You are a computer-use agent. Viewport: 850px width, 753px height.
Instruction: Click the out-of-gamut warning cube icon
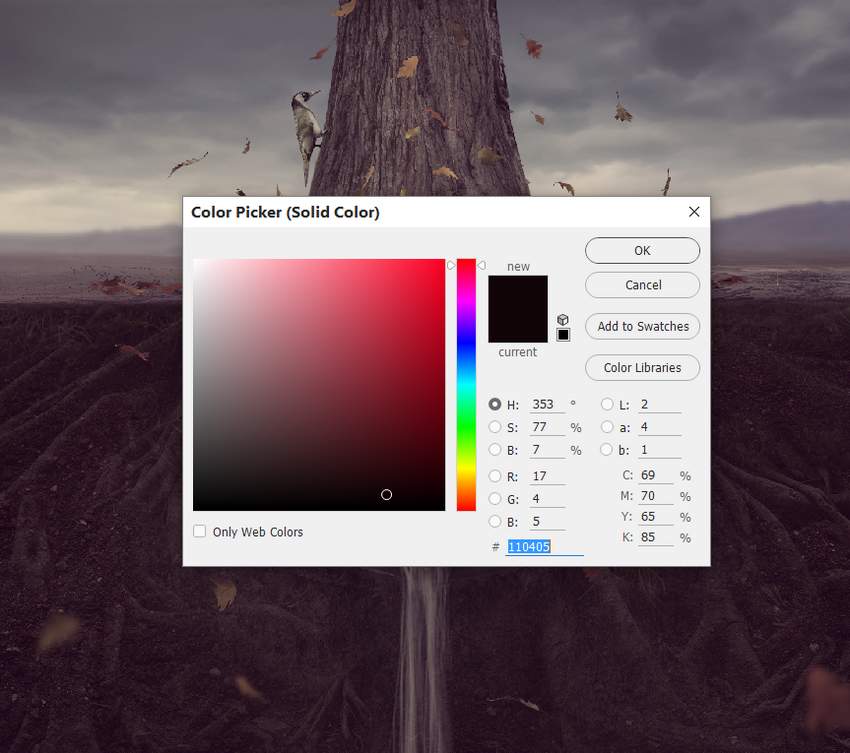(x=563, y=319)
